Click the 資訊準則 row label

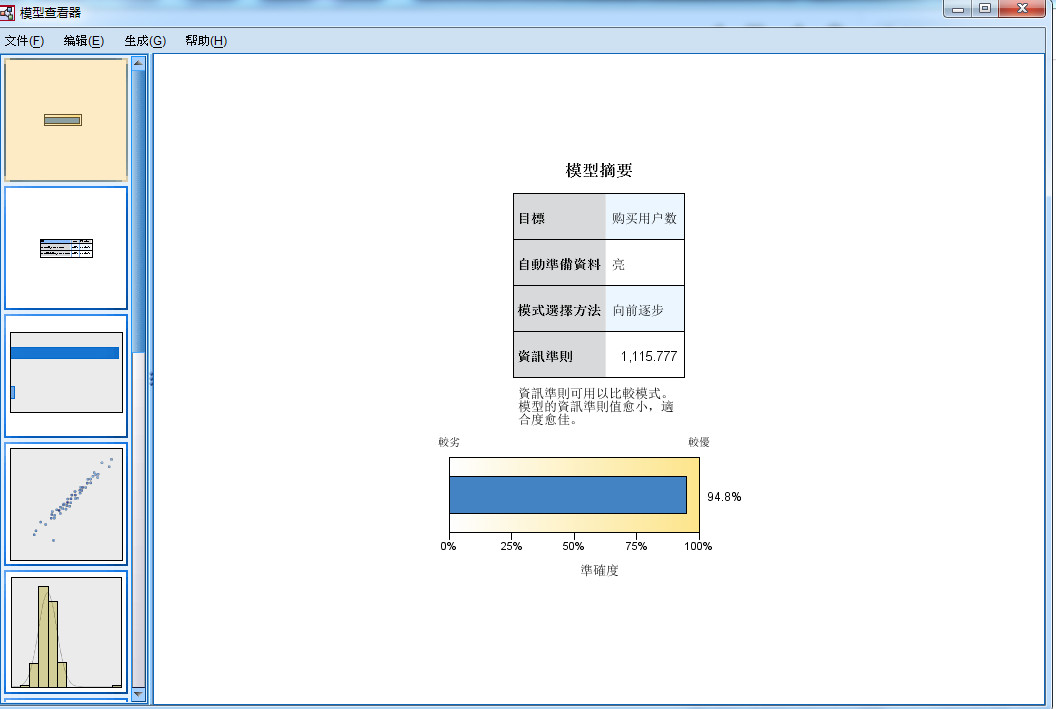(x=560, y=355)
